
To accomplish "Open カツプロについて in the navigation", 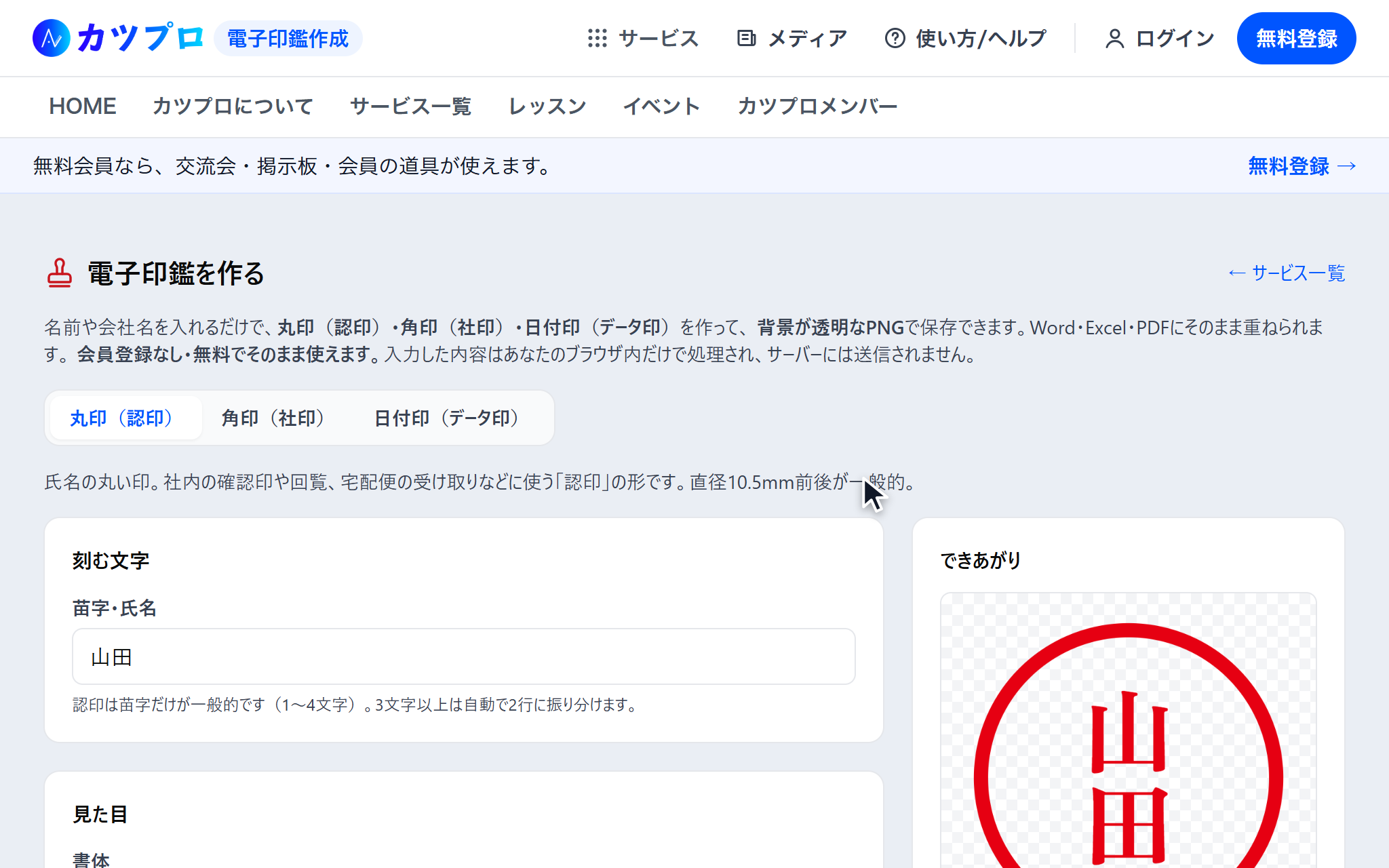I will 233,106.
